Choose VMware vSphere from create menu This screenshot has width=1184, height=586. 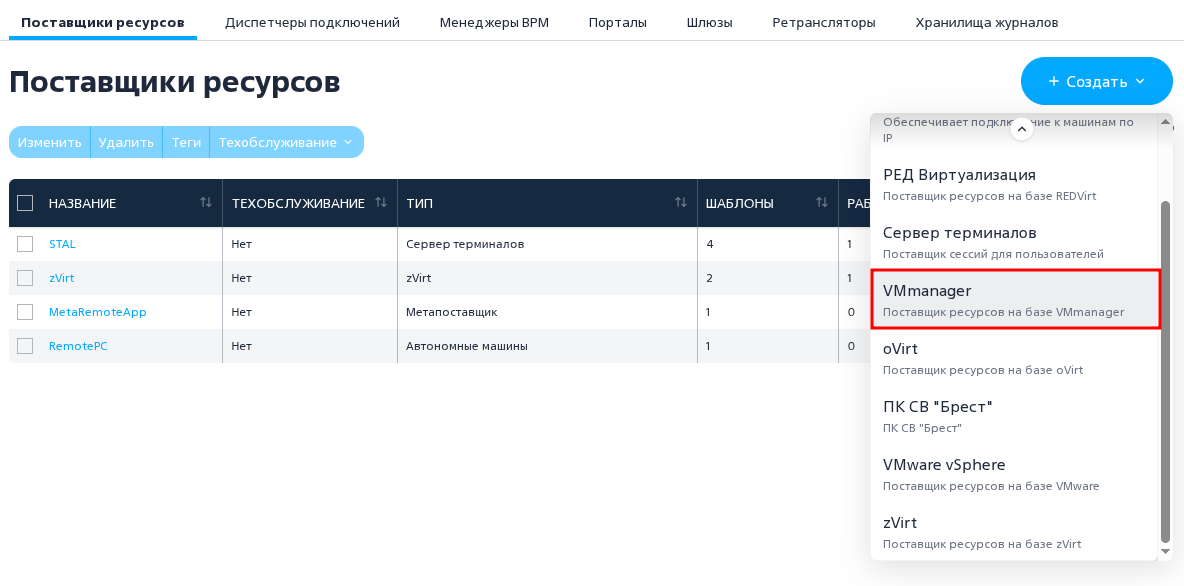tap(1014, 474)
